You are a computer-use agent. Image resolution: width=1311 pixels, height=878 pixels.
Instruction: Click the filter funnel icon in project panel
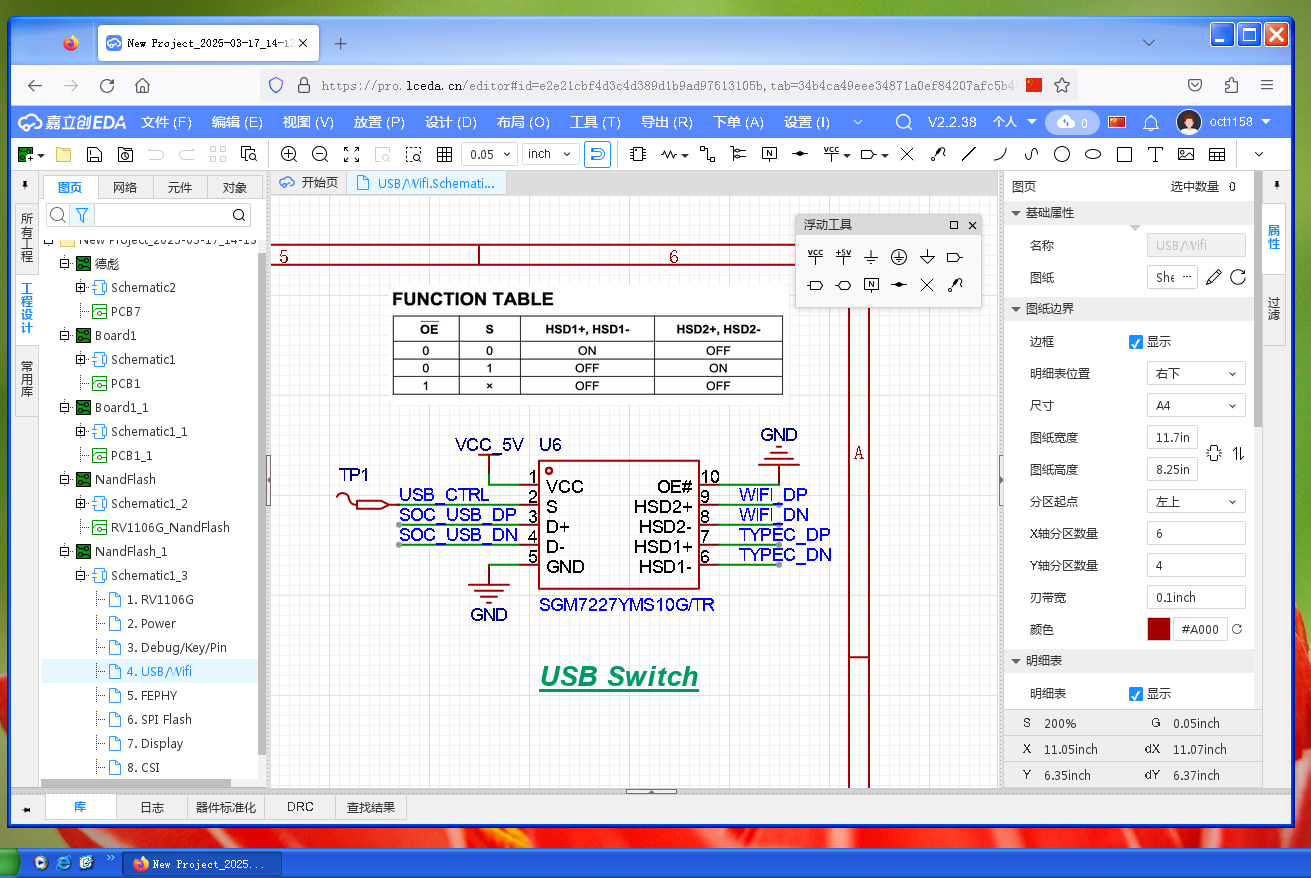(x=82, y=215)
